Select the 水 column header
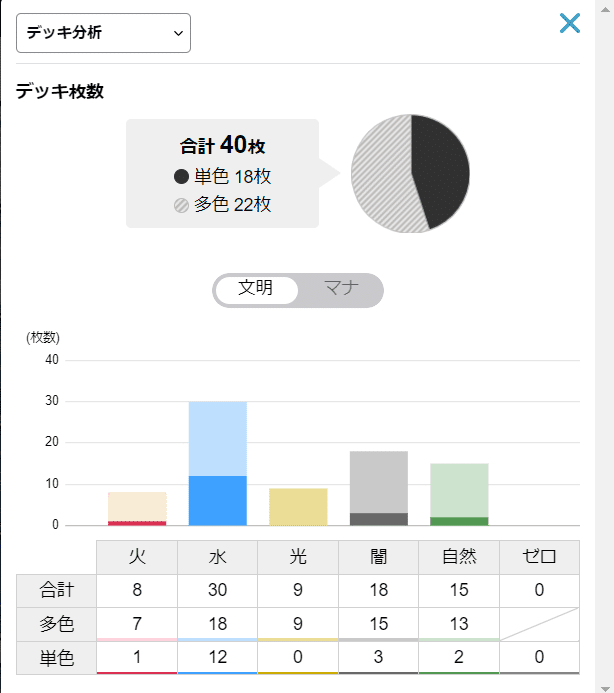 [218, 557]
